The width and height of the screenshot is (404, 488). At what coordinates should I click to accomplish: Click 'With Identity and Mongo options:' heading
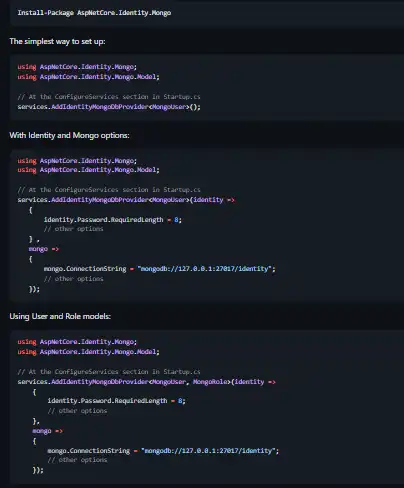point(69,135)
